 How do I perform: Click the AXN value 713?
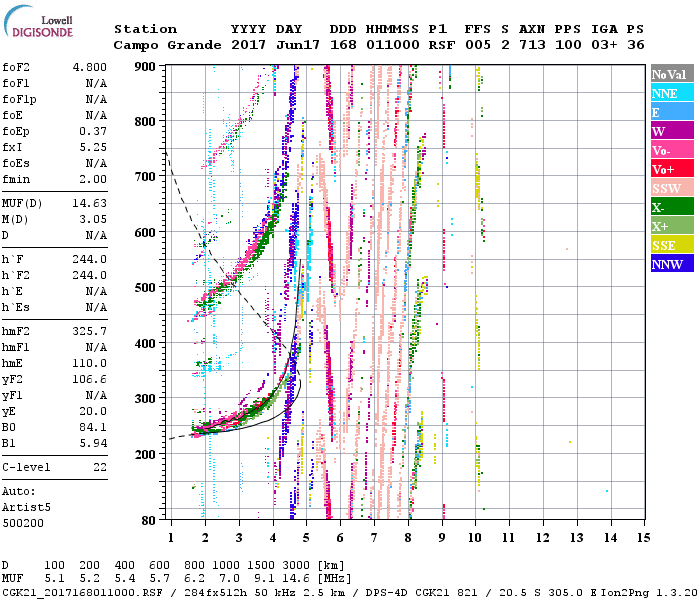click(x=532, y=45)
